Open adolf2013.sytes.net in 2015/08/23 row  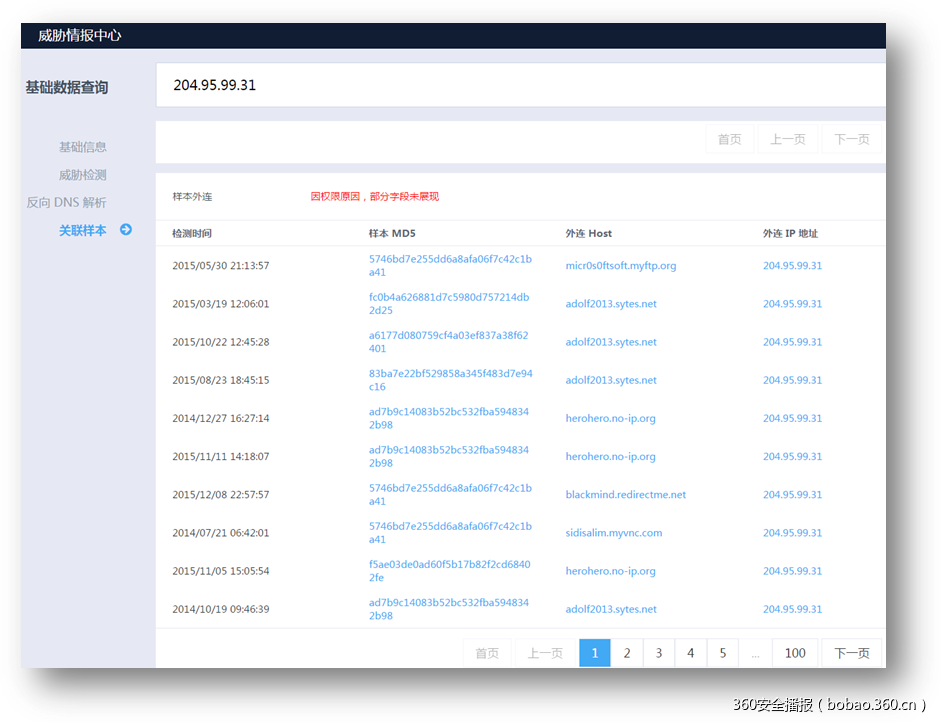(611, 380)
